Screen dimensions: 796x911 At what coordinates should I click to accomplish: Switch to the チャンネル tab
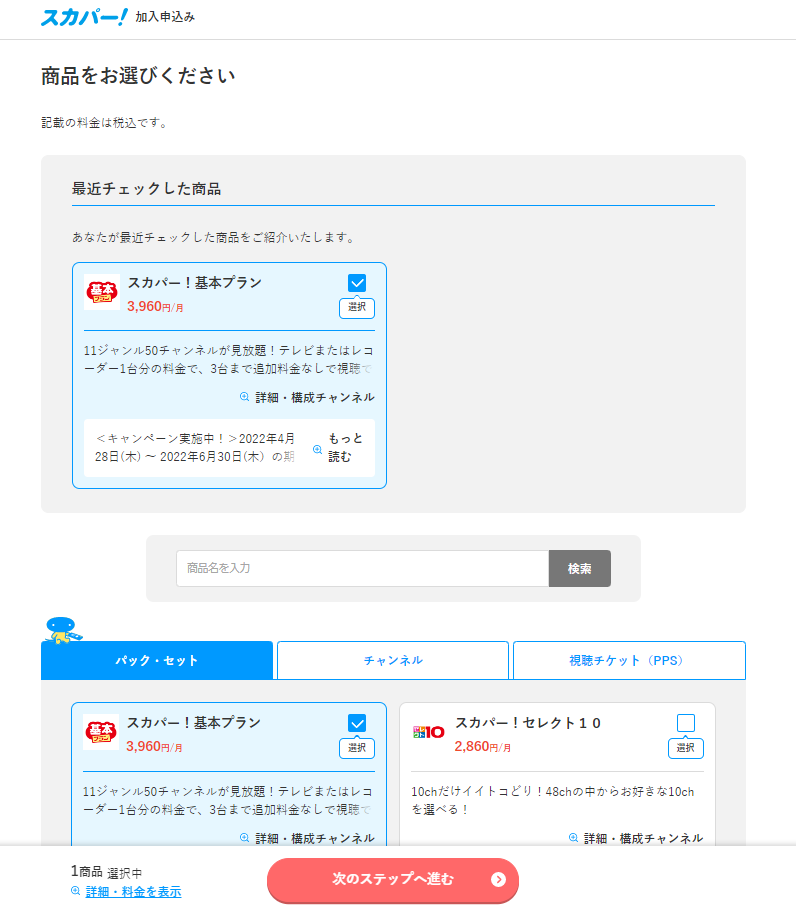pos(393,660)
